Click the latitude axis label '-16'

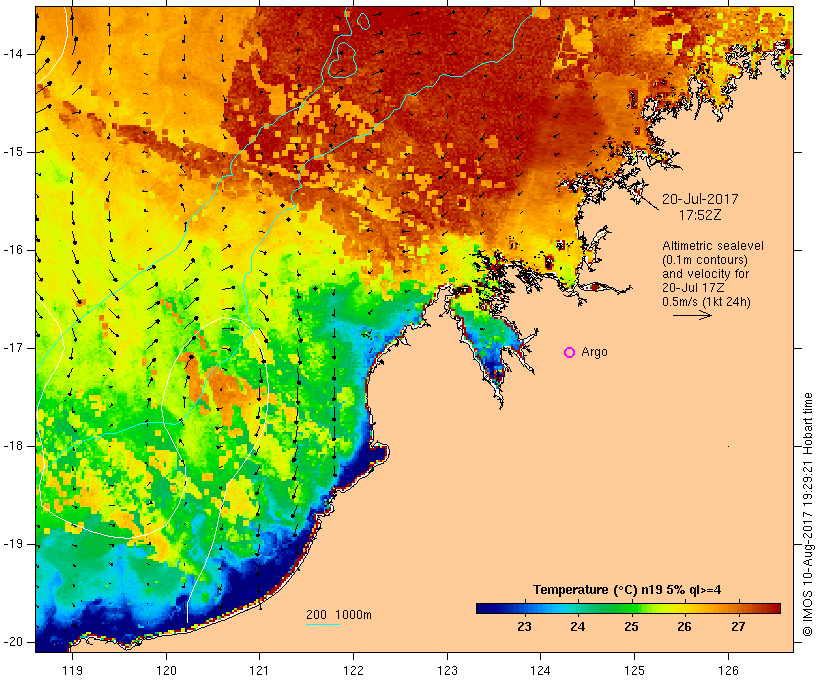tap(13, 250)
